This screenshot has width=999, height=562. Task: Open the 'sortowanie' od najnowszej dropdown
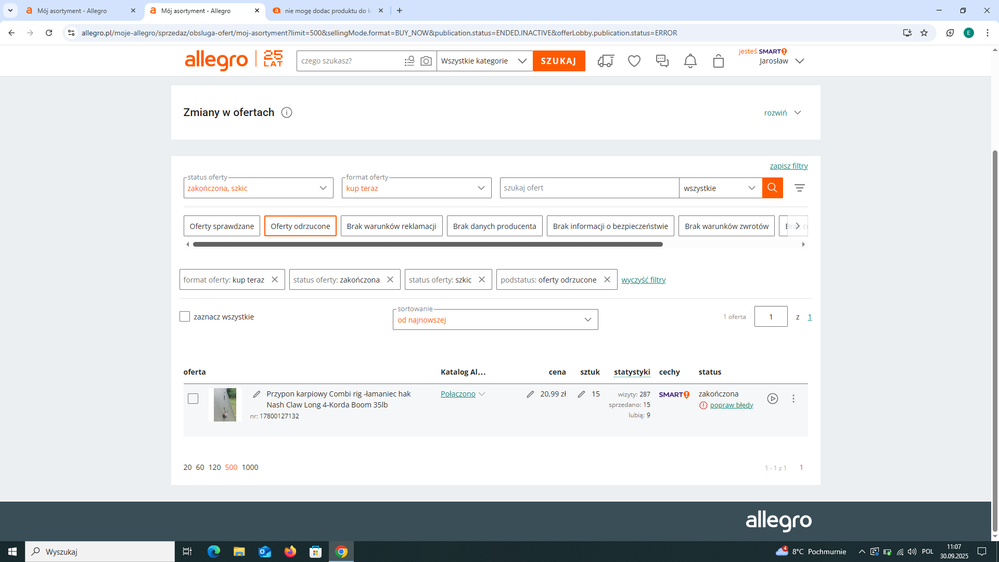coord(588,320)
